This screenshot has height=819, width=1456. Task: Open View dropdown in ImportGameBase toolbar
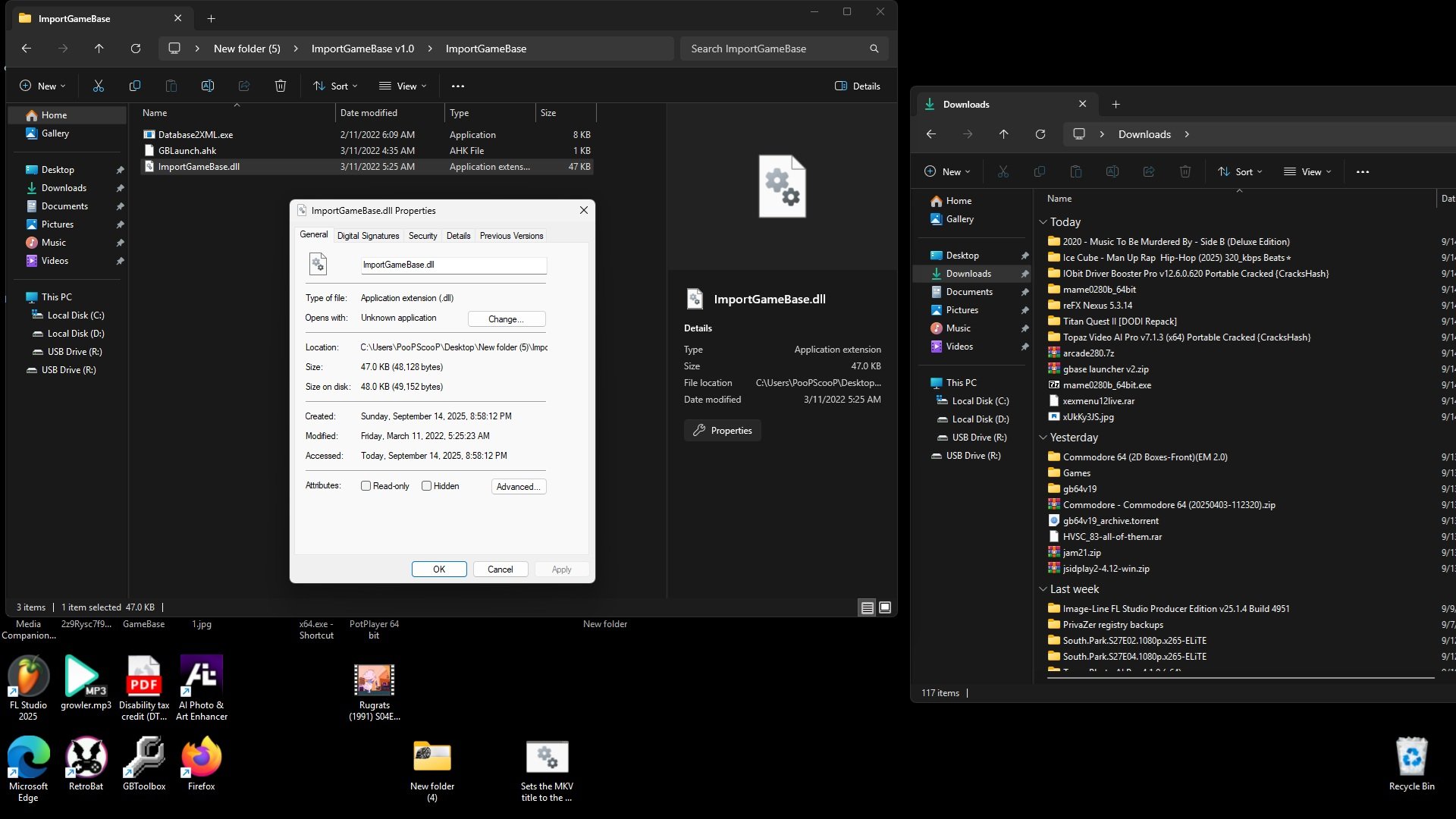403,86
